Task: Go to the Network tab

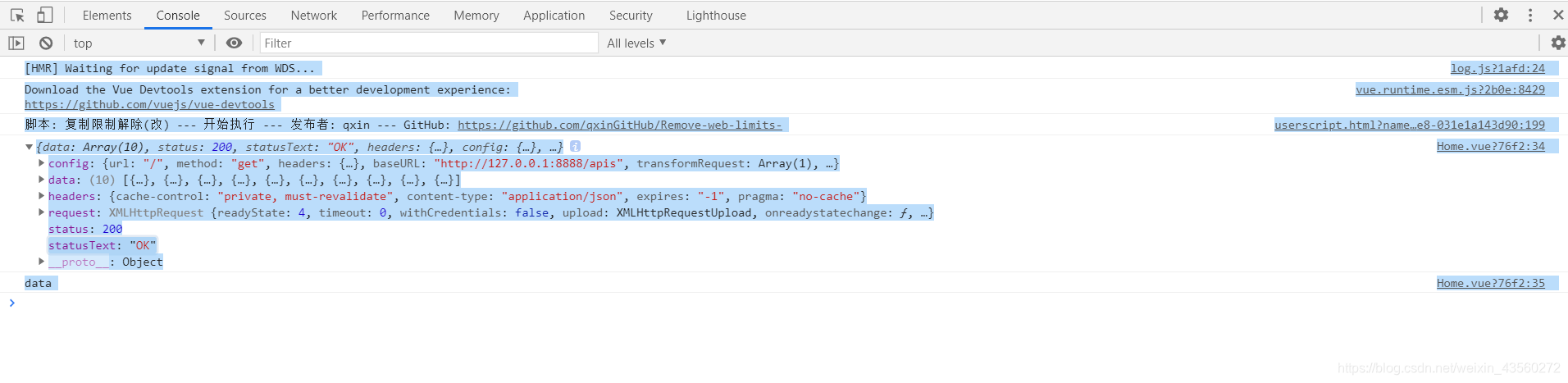Action: [x=314, y=15]
